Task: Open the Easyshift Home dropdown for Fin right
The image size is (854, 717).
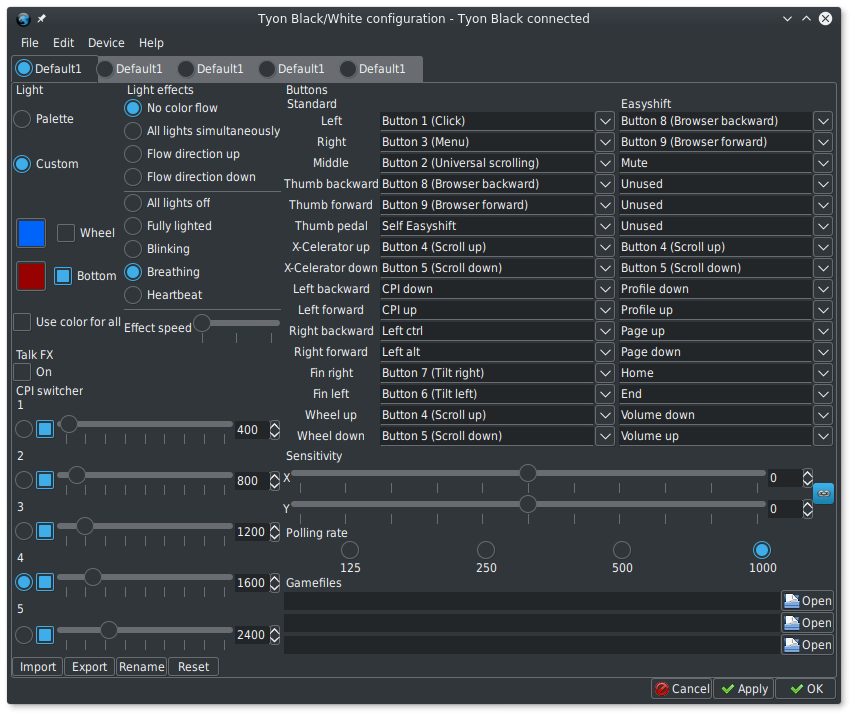Action: click(824, 373)
